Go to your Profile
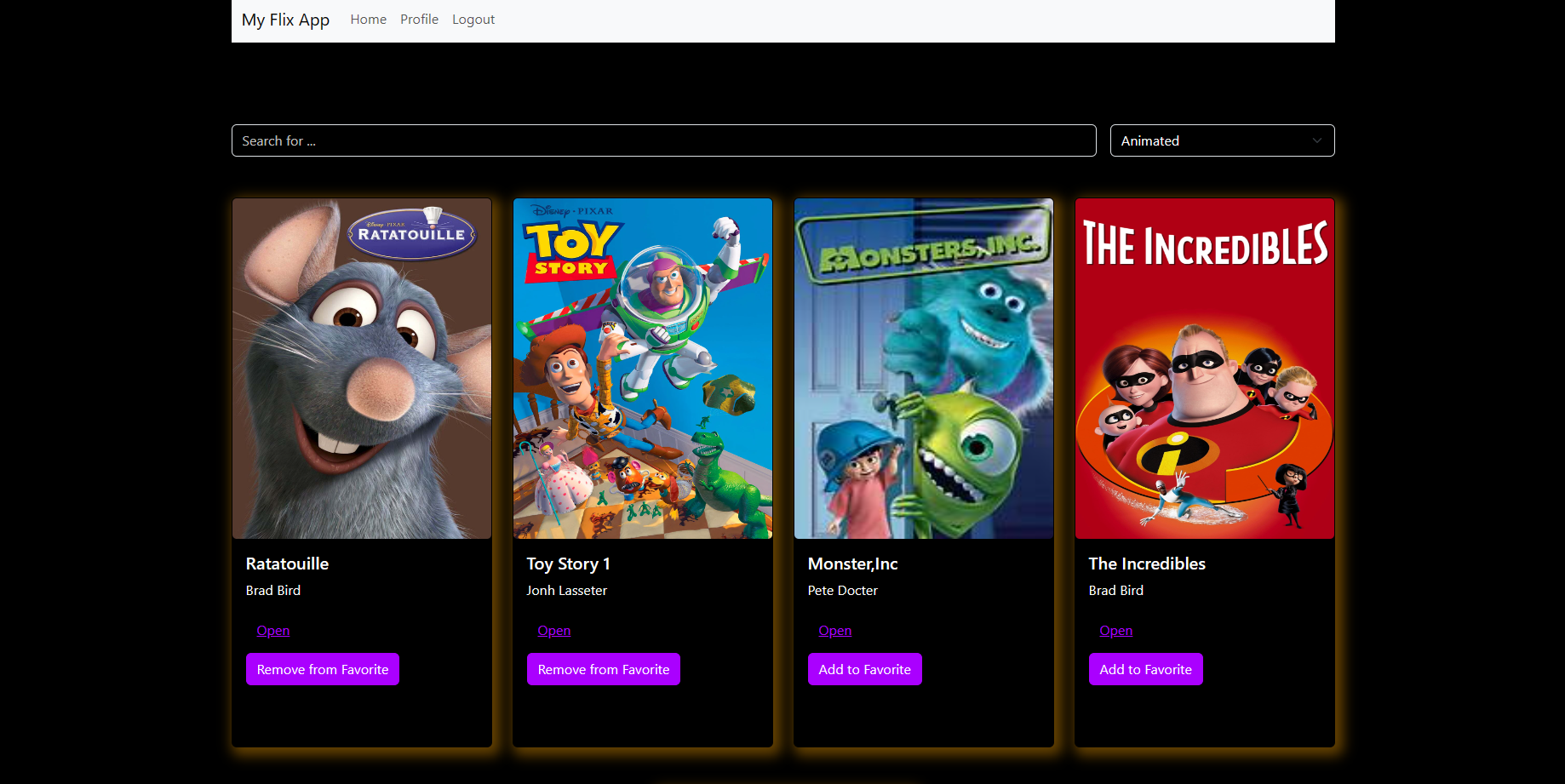1565x784 pixels. pyautogui.click(x=419, y=19)
